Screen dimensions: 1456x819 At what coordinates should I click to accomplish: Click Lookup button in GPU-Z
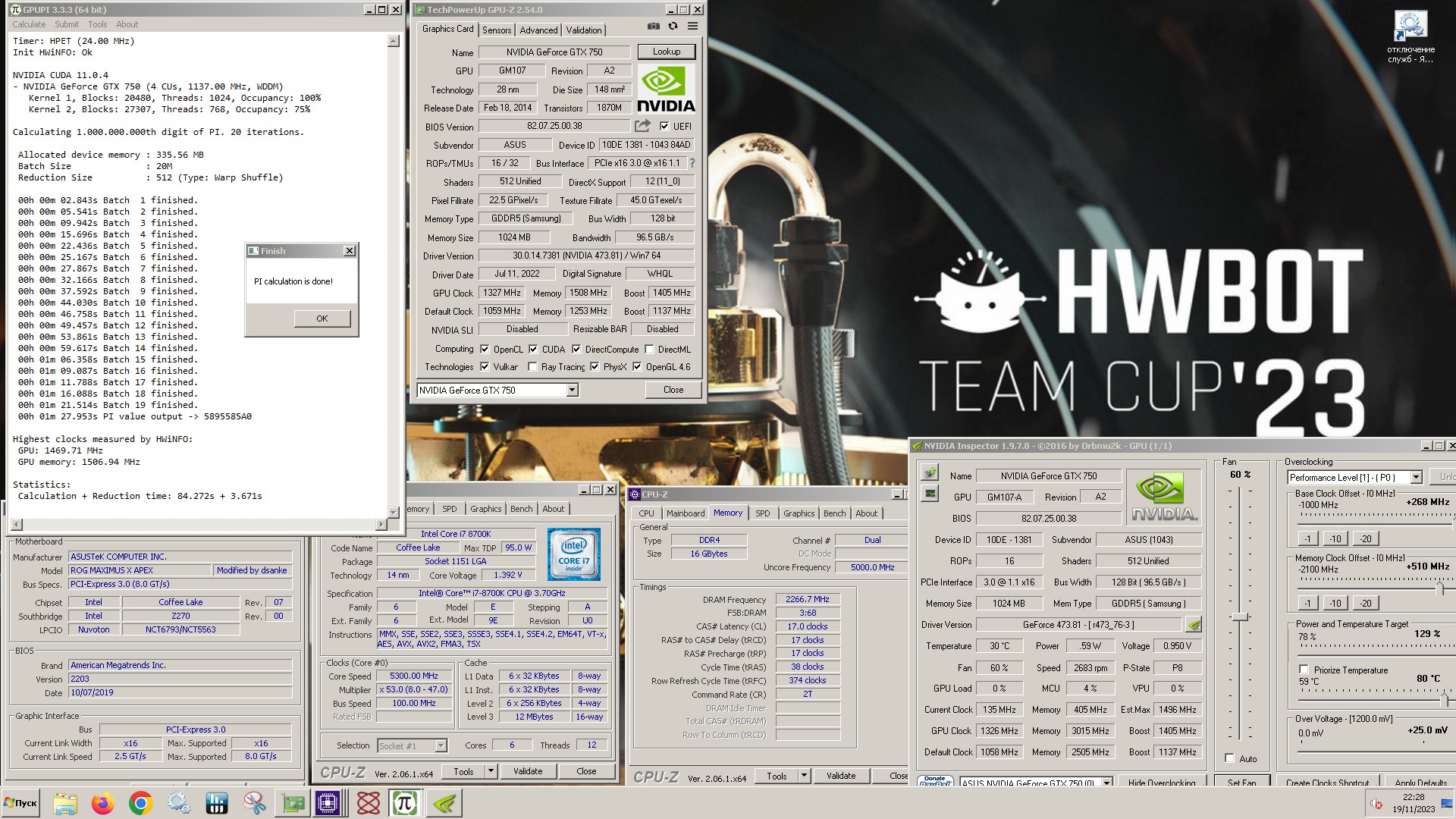pos(667,52)
